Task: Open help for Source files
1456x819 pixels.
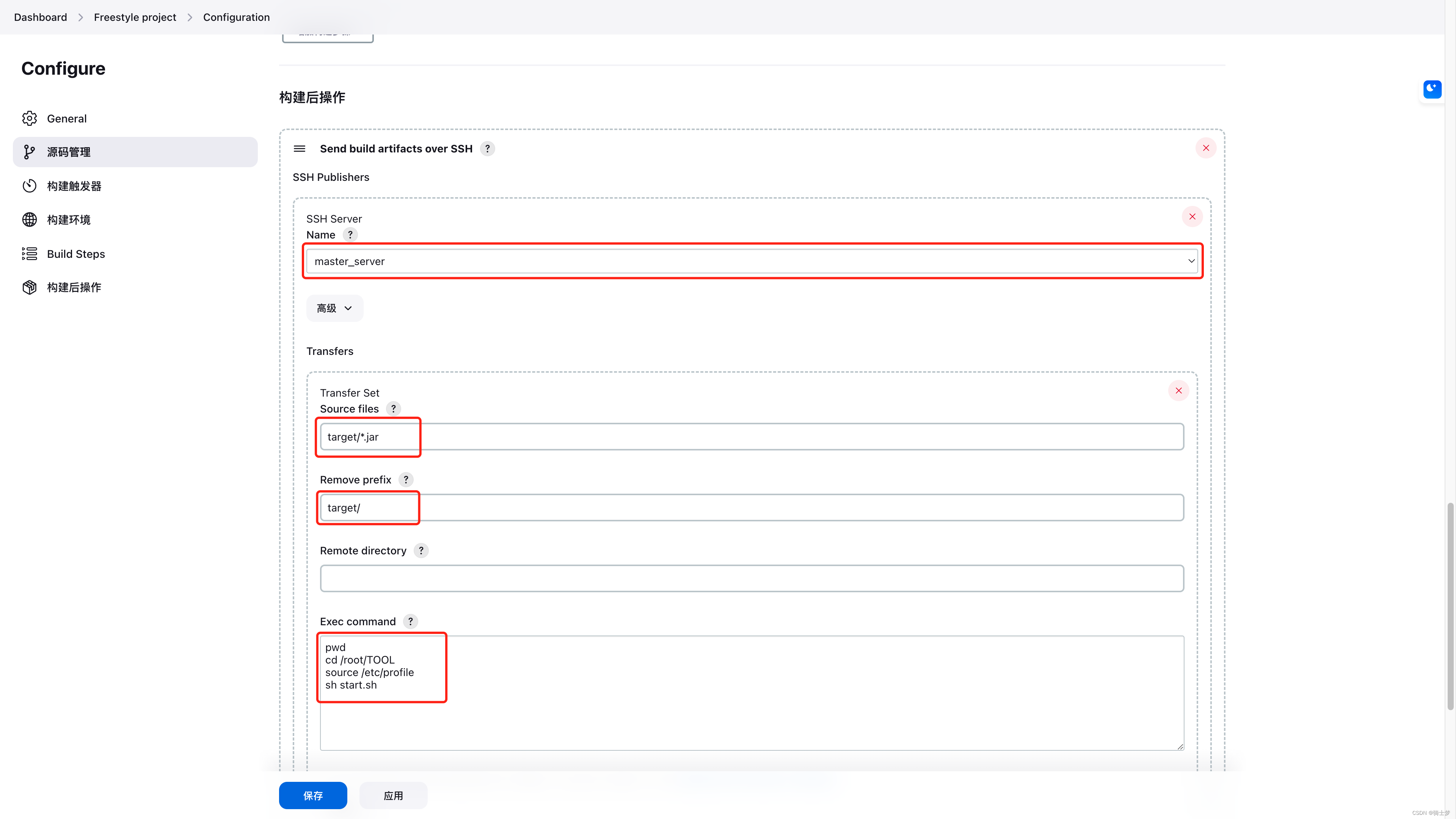Action: pos(394,409)
